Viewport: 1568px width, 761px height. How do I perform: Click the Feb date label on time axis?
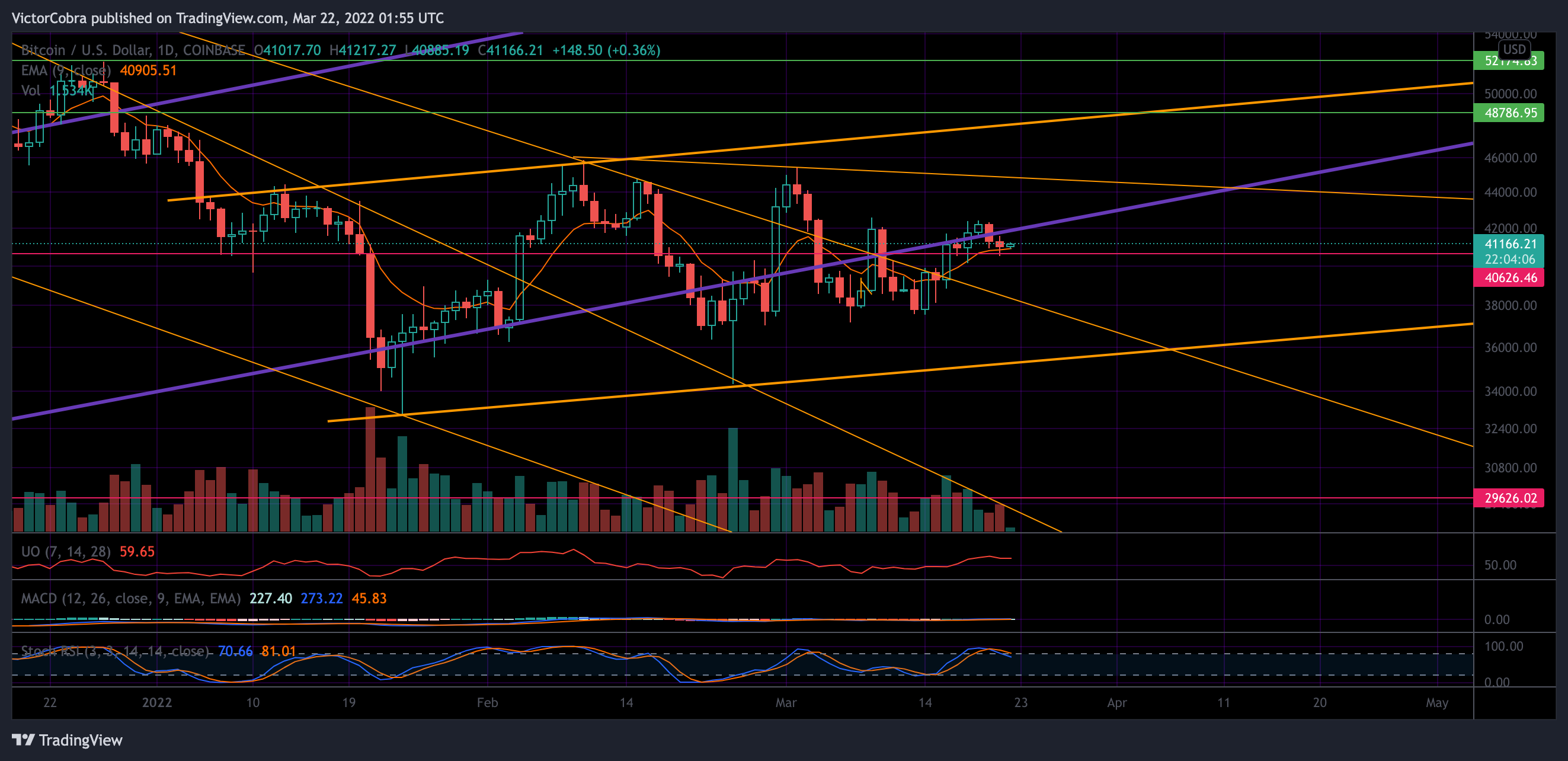(487, 702)
